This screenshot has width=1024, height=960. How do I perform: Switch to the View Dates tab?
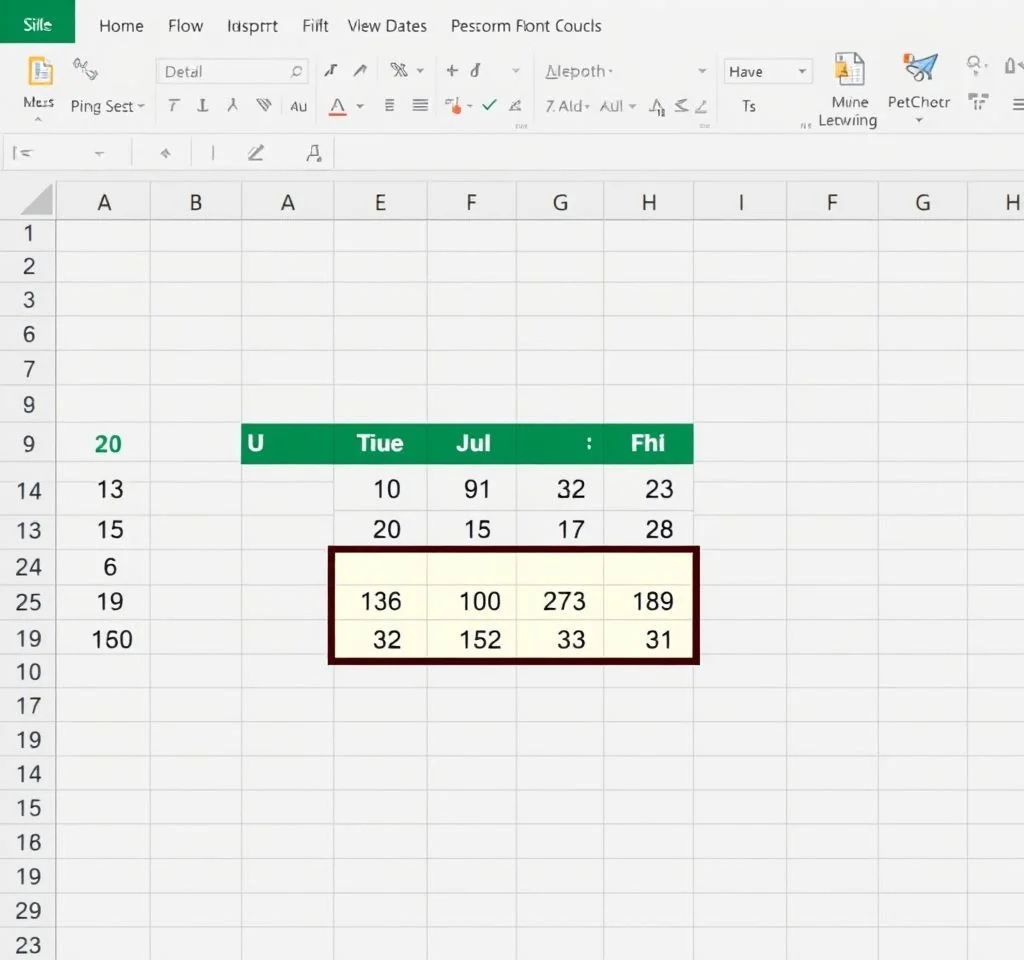pyautogui.click(x=386, y=26)
